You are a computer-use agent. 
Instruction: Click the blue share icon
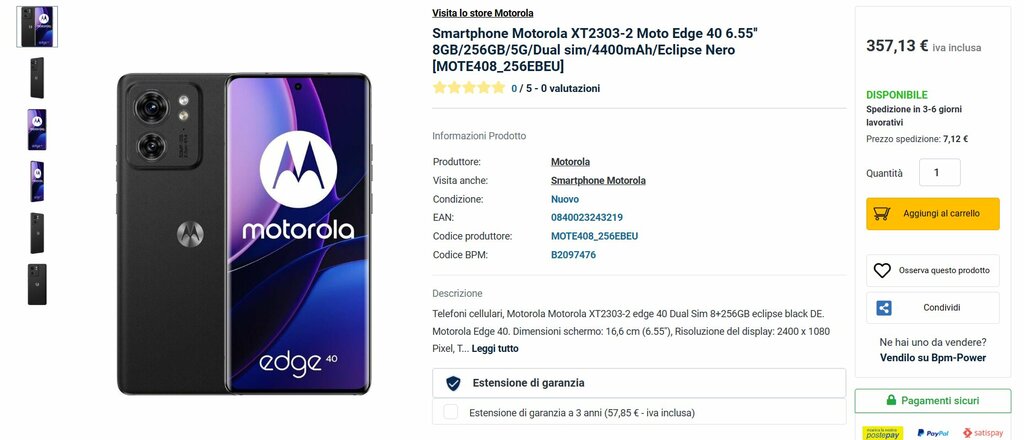[x=884, y=308]
